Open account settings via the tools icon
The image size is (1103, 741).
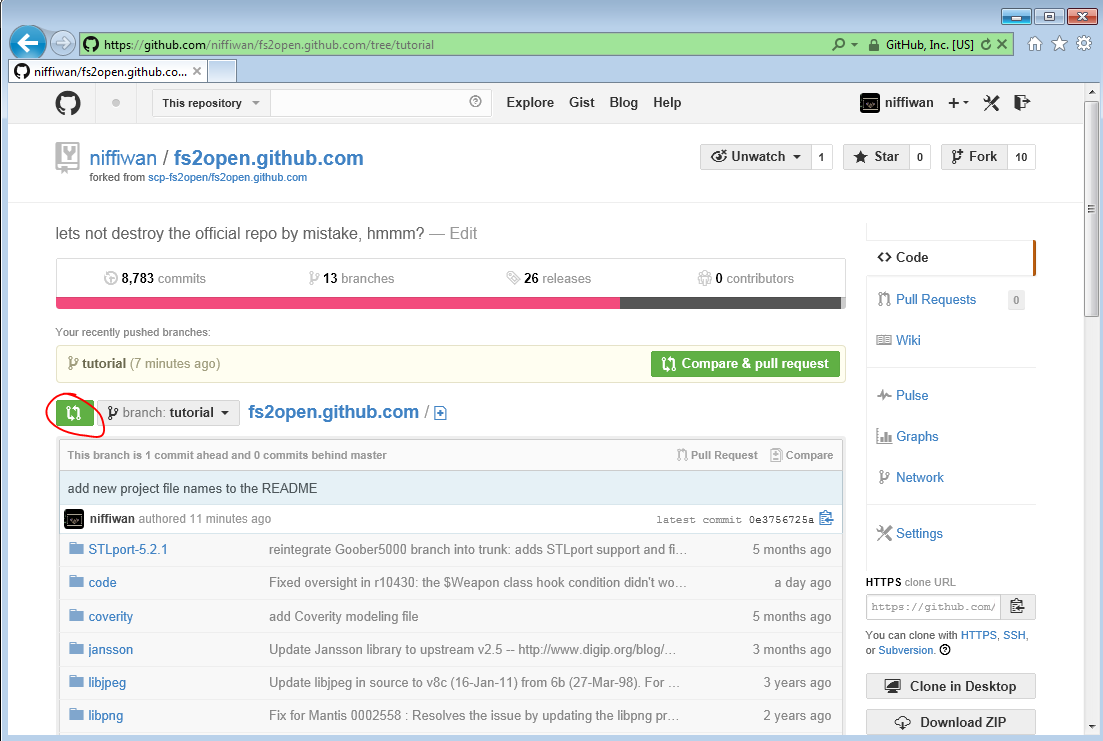(x=991, y=102)
